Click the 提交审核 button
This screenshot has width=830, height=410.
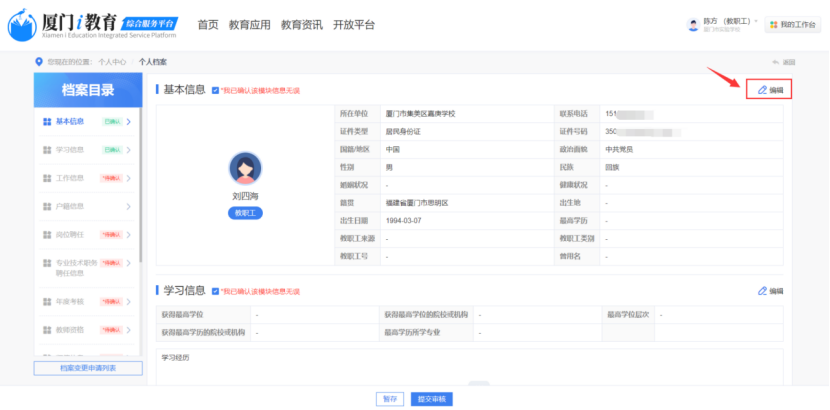click(432, 398)
